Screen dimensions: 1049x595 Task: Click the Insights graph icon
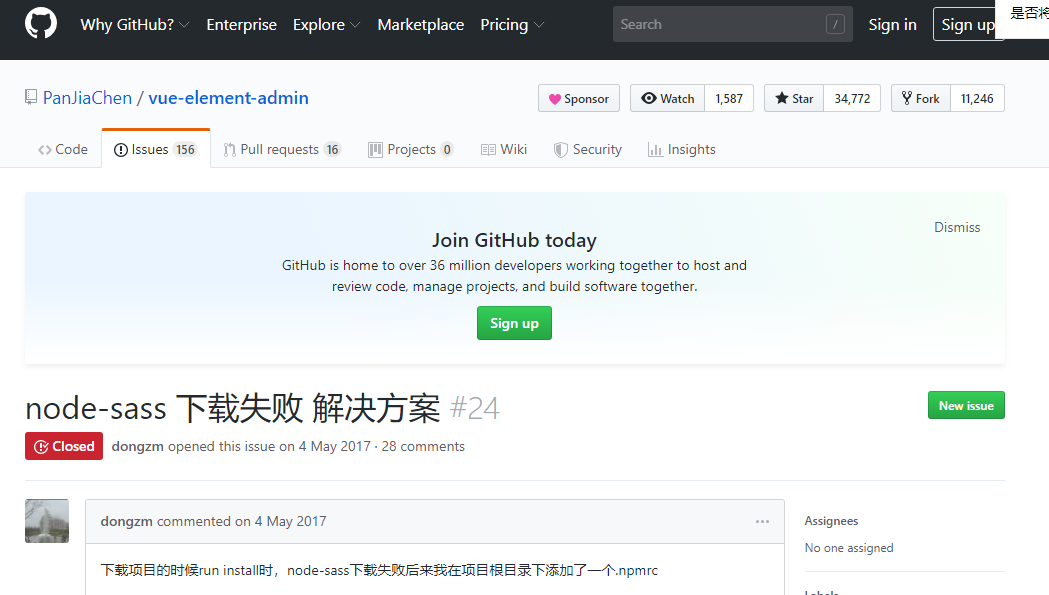(655, 150)
